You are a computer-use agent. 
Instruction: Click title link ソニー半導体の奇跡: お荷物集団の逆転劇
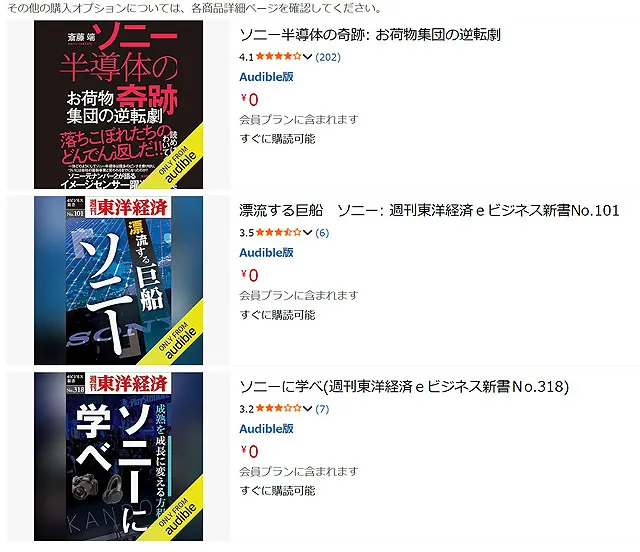(x=370, y=35)
